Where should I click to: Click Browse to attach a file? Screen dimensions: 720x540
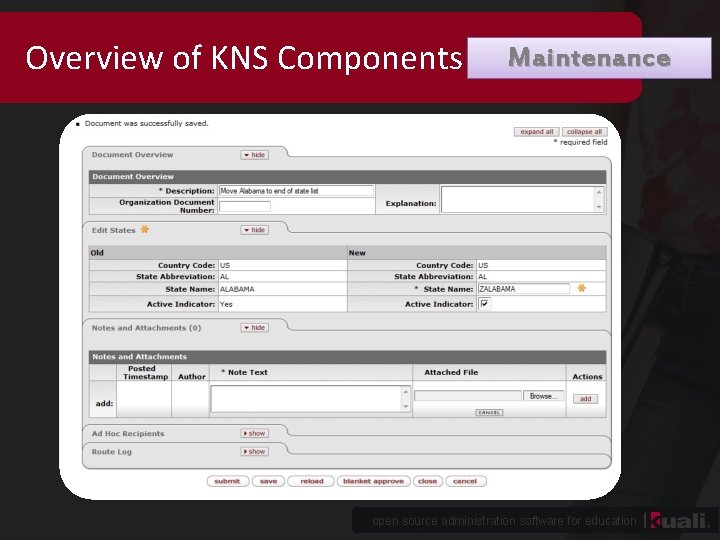tap(543, 396)
